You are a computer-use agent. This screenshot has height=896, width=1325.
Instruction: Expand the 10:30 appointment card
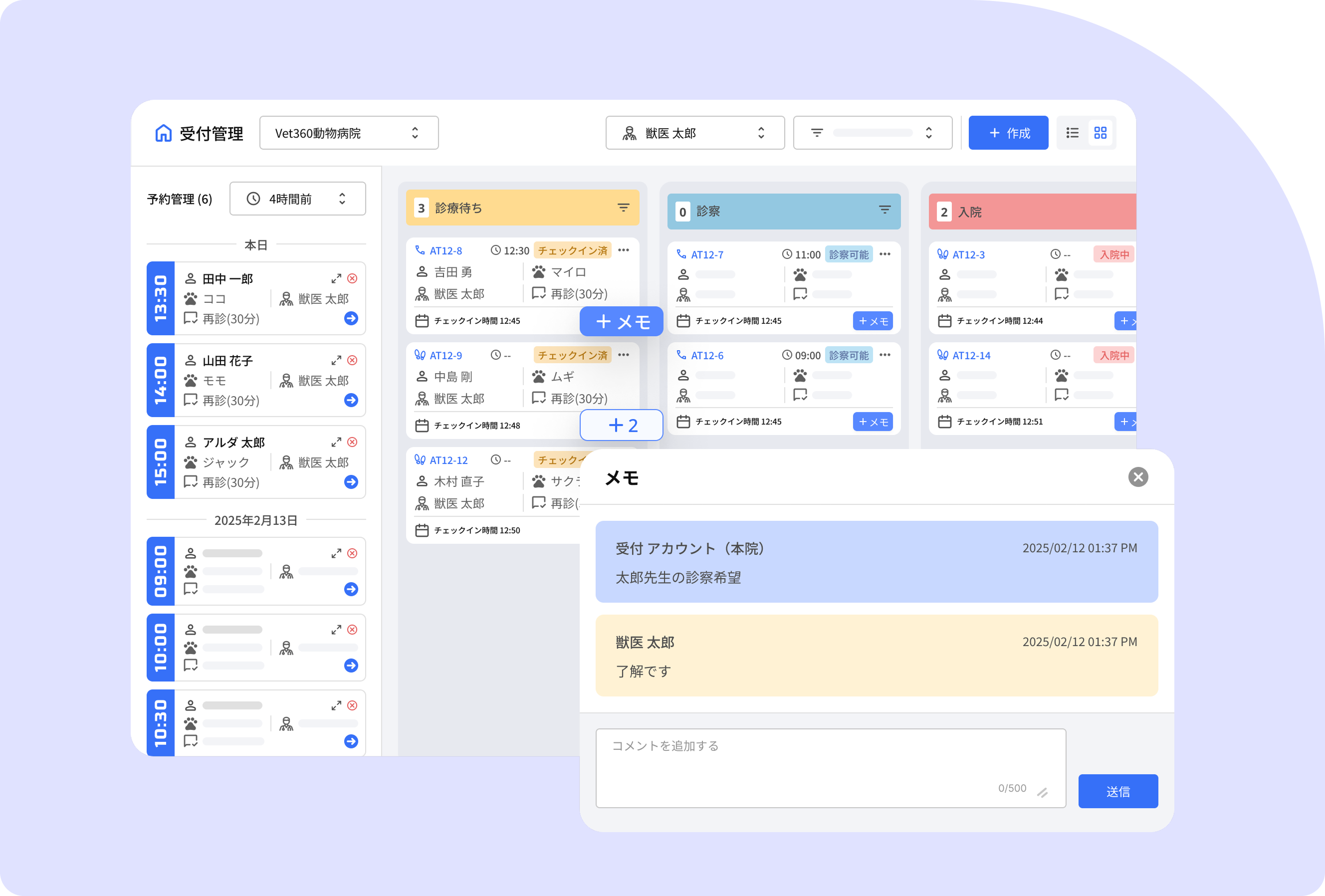pyautogui.click(x=336, y=705)
